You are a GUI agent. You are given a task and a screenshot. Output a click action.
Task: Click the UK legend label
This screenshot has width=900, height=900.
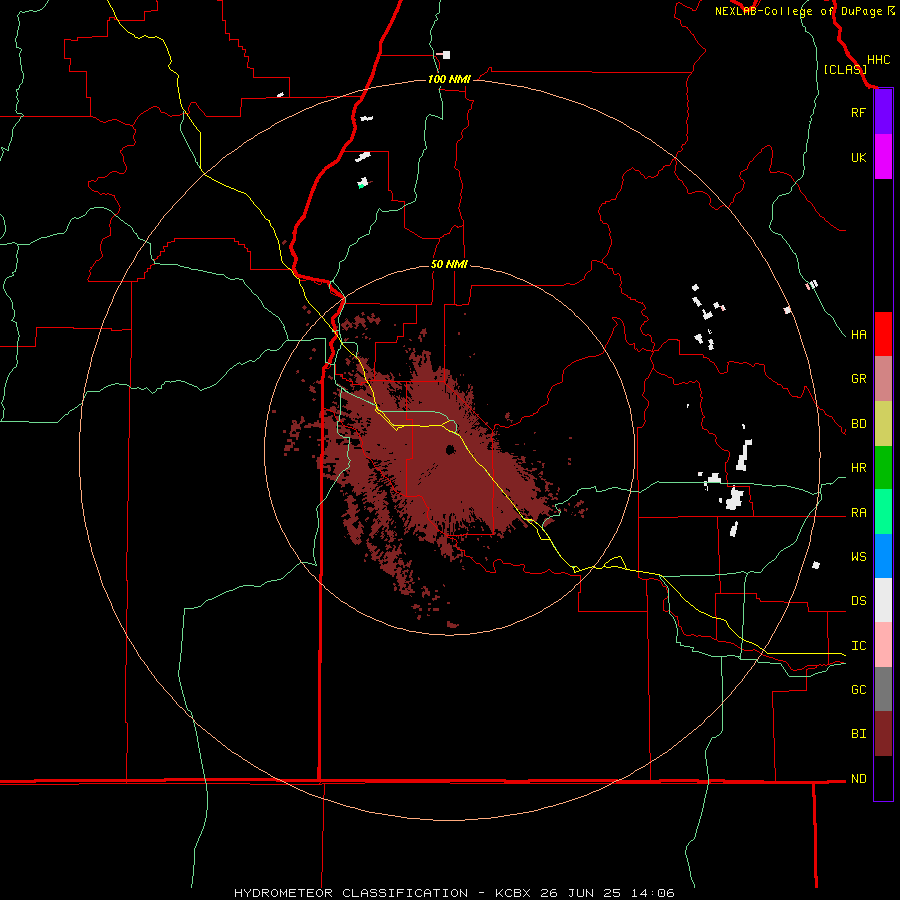tap(858, 157)
